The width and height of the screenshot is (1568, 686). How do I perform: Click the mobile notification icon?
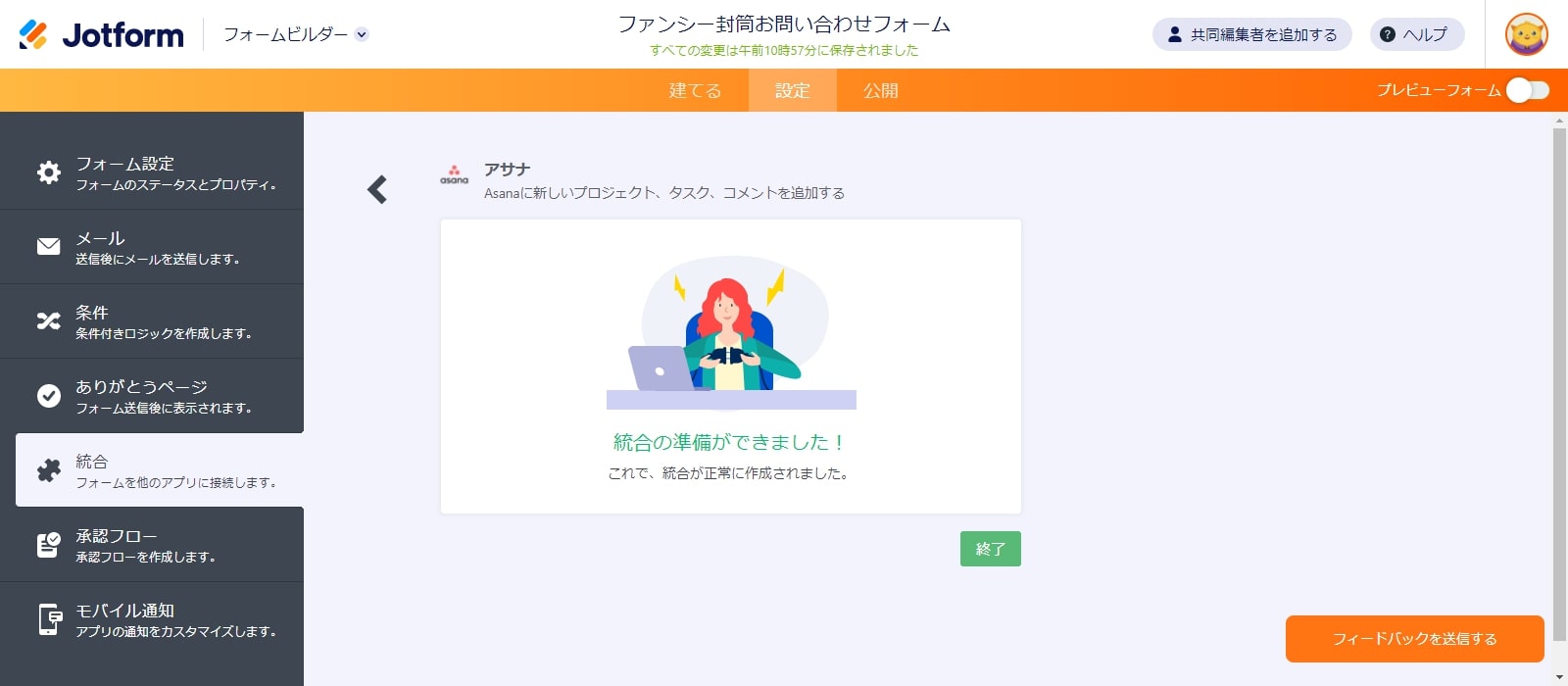click(x=49, y=619)
